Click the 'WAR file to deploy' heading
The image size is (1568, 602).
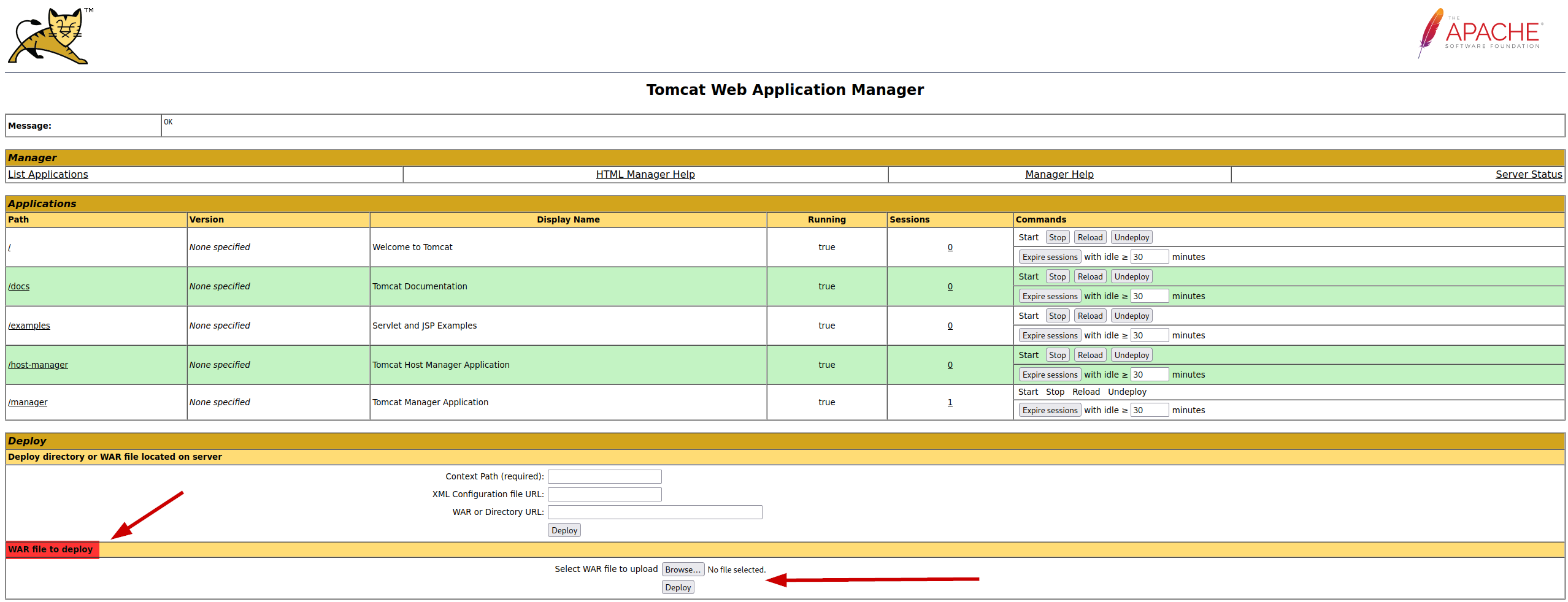click(x=50, y=549)
